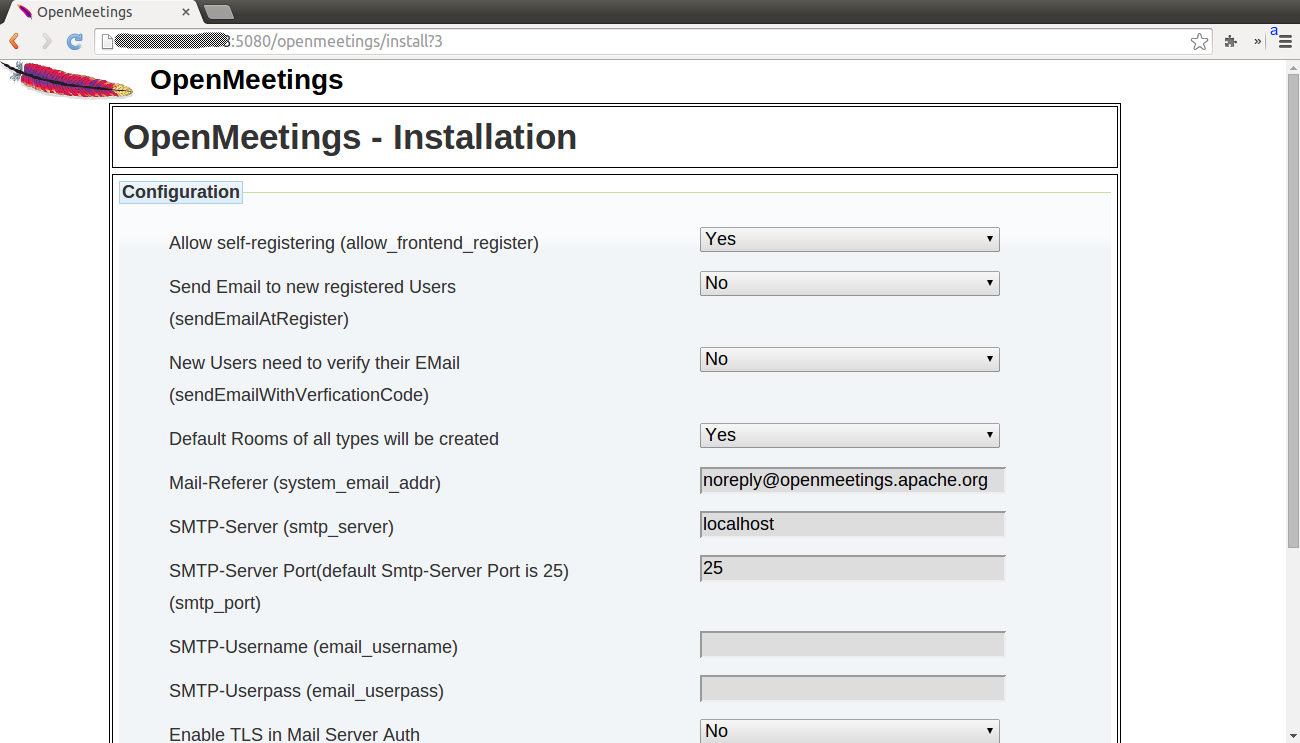Edit the SMTP-Server field

[852, 524]
